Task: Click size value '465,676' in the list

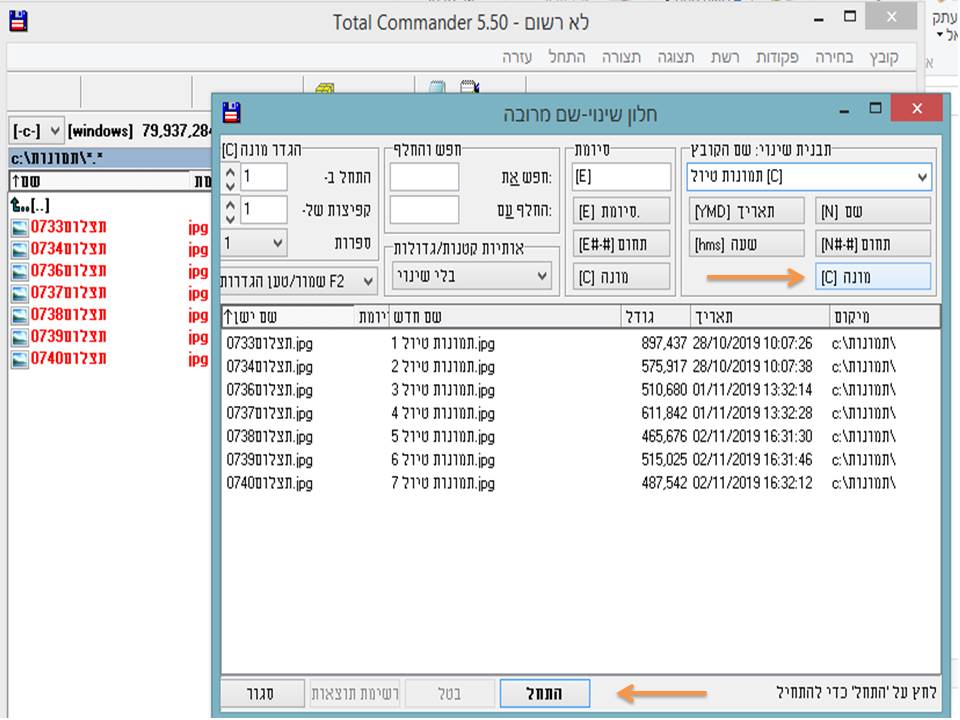Action: [x=664, y=437]
